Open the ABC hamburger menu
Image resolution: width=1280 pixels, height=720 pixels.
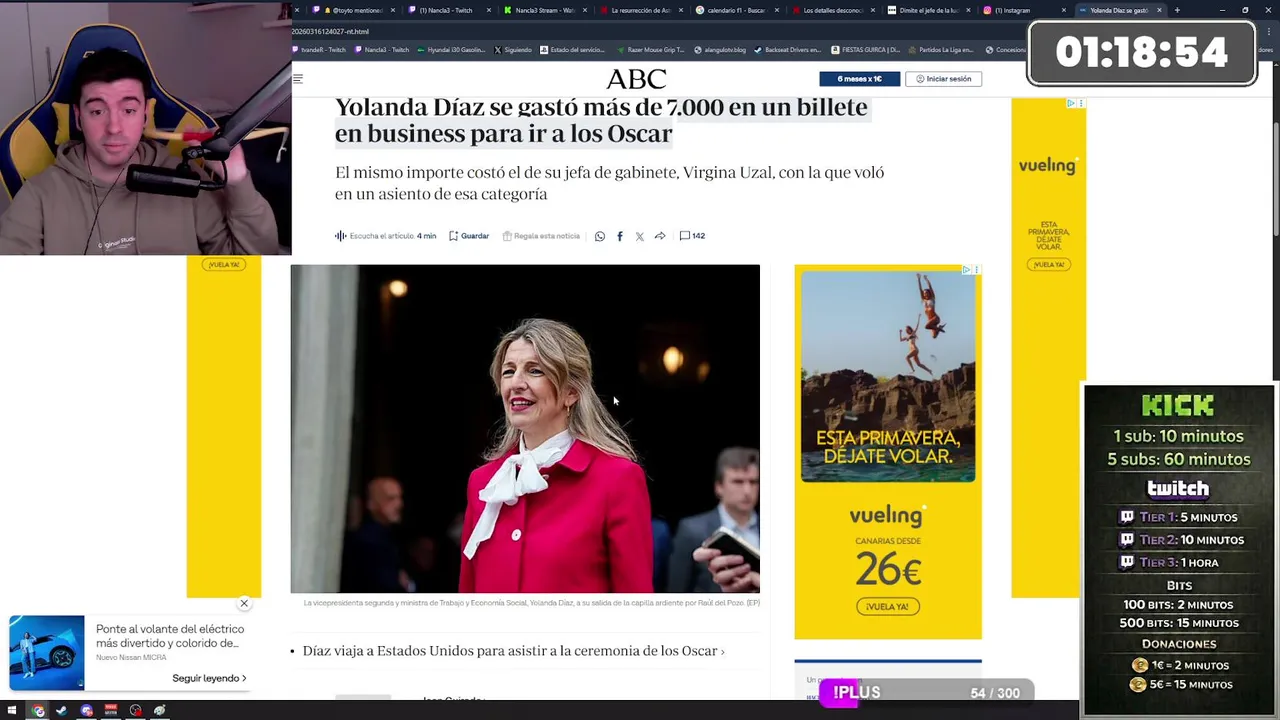tap(297, 79)
